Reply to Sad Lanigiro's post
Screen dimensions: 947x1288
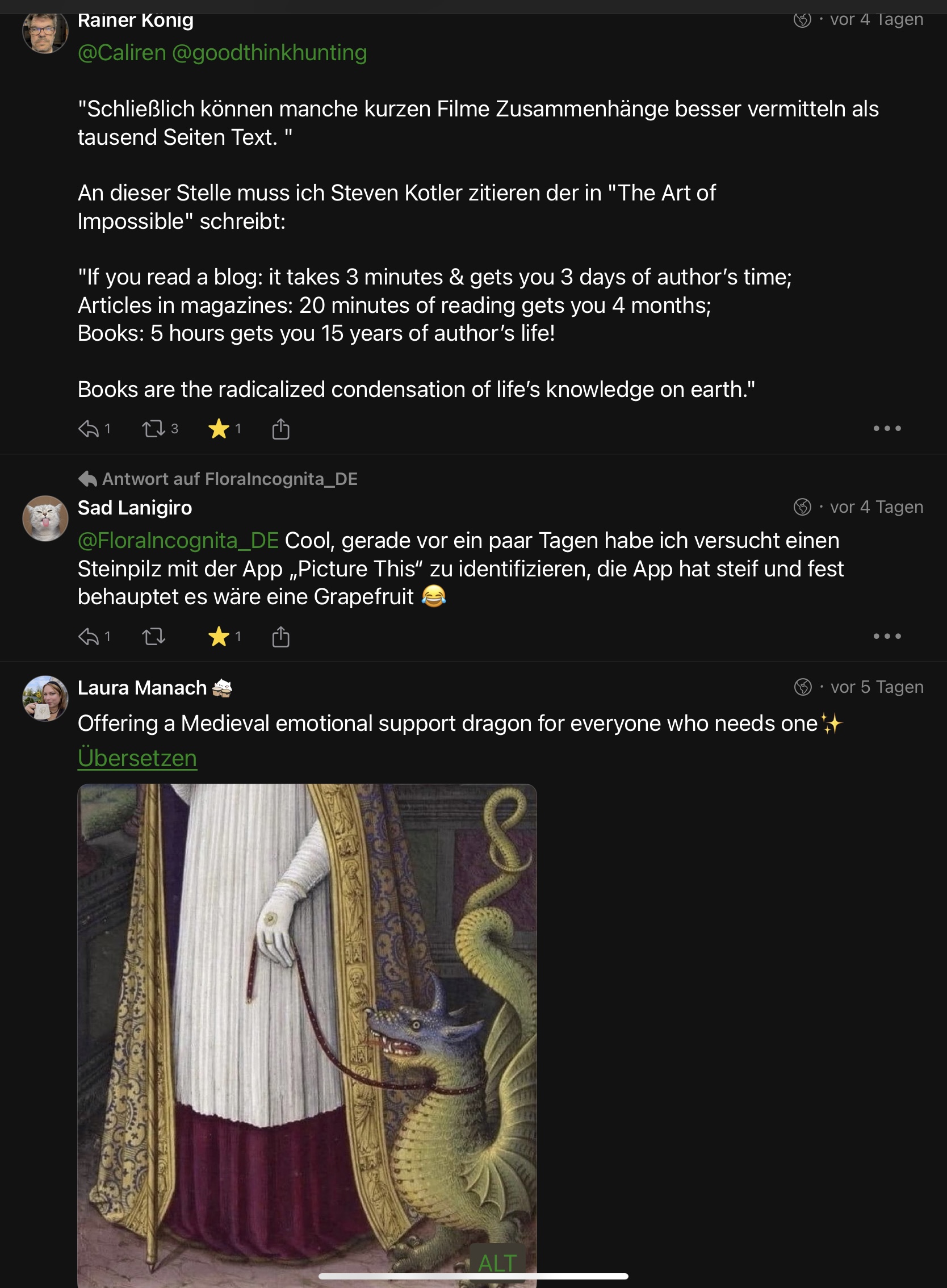89,637
